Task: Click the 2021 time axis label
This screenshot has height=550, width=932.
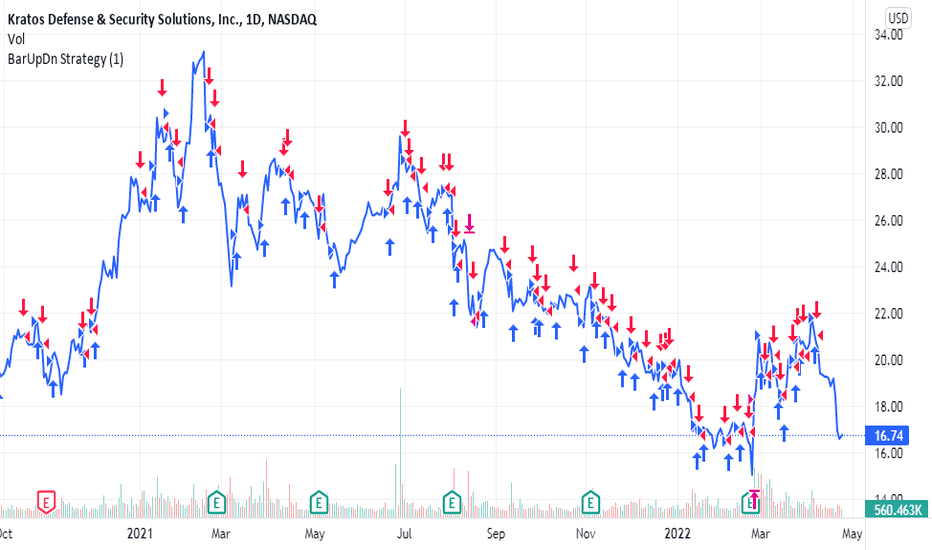Action: coord(140,533)
